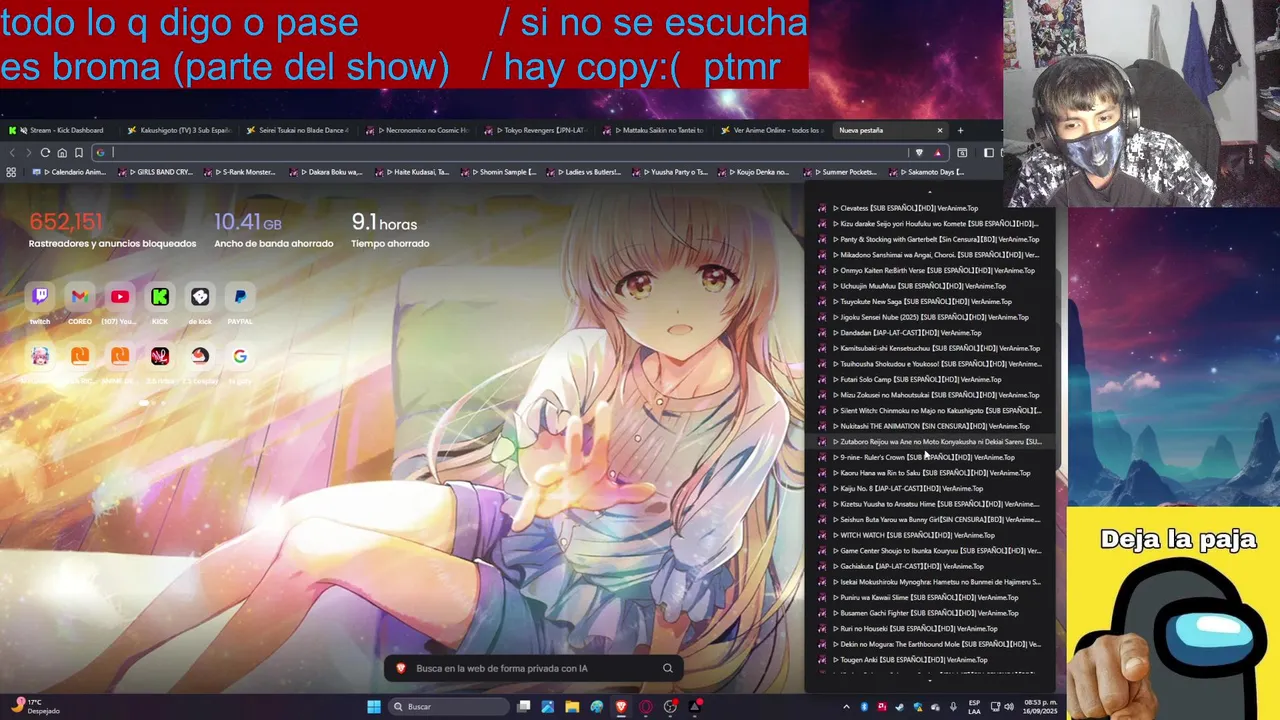This screenshot has width=1280, height=720.
Task: Toggle the browser sidebar panel icon
Action: (x=988, y=153)
